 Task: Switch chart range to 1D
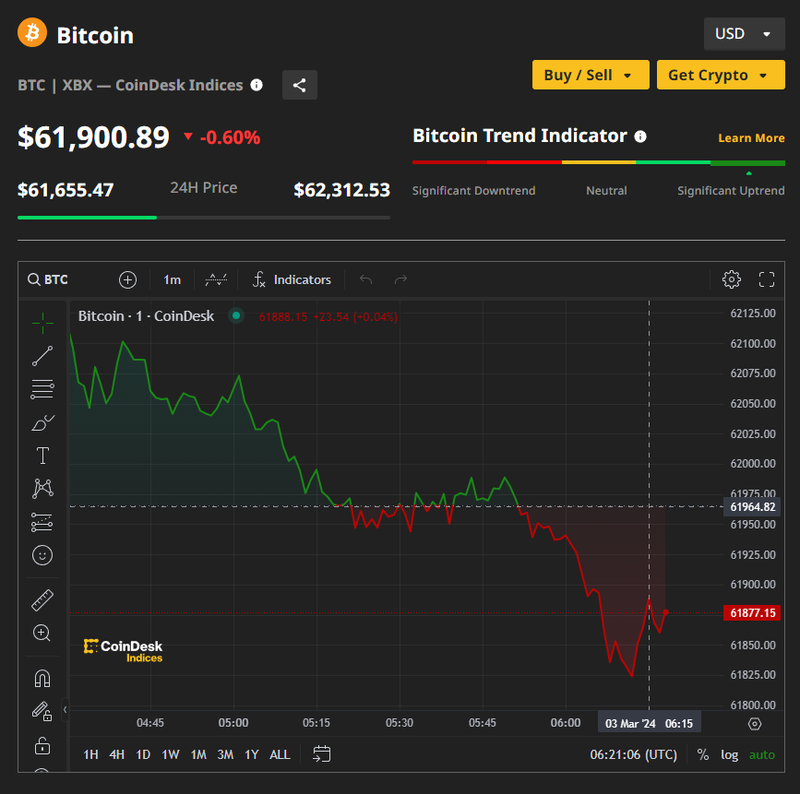pos(143,754)
